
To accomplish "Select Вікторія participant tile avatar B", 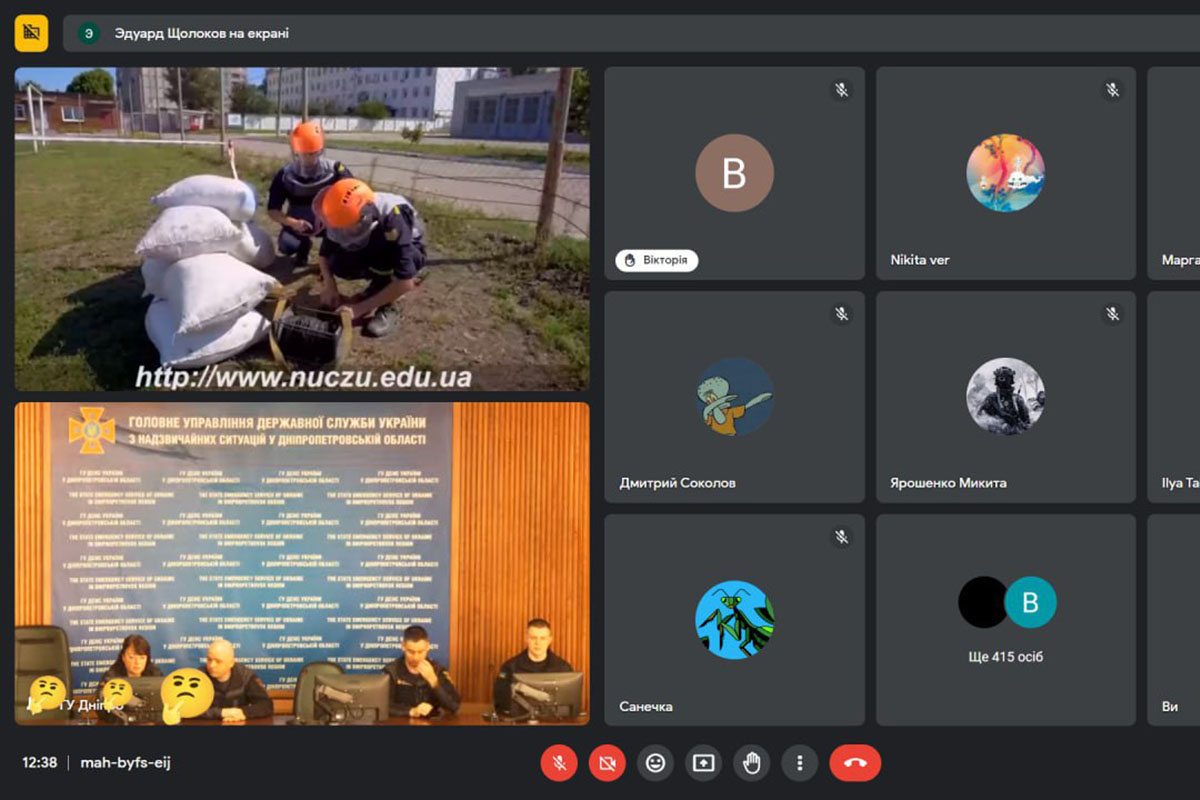I will [734, 173].
